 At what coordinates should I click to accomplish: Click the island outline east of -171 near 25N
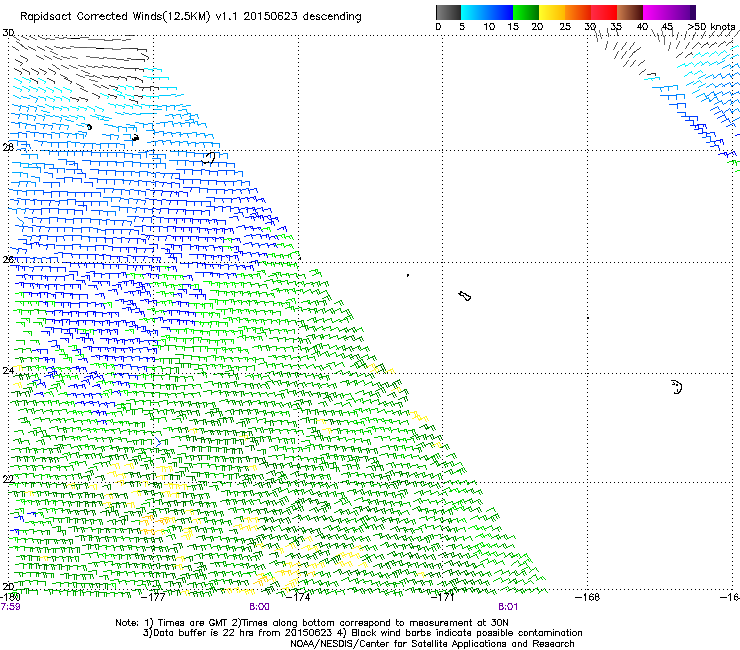[465, 296]
